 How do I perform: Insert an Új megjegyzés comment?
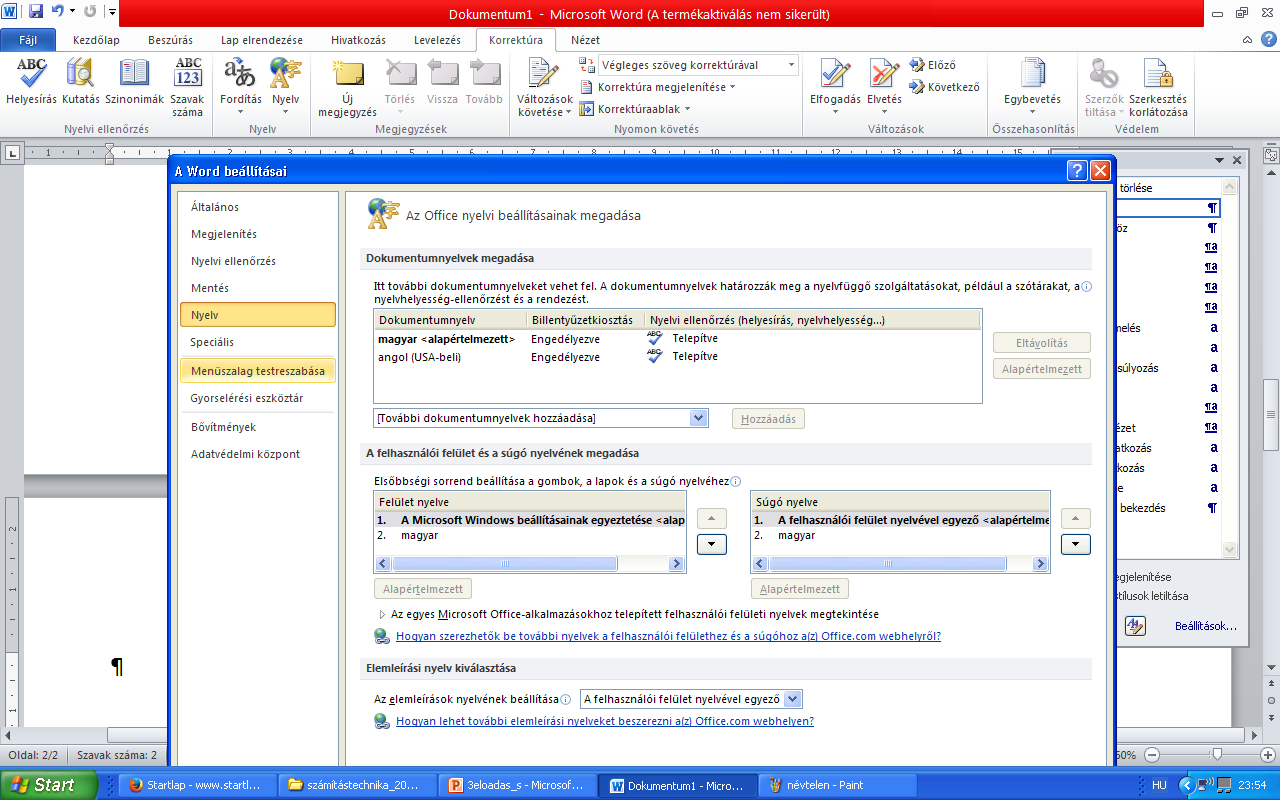(x=347, y=86)
